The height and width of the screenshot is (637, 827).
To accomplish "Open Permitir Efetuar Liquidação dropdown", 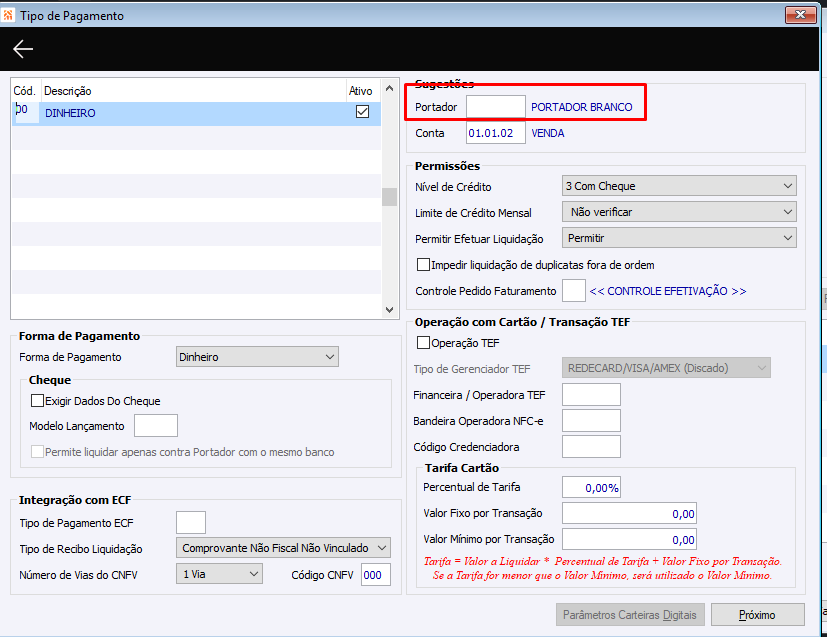I will [x=679, y=238].
